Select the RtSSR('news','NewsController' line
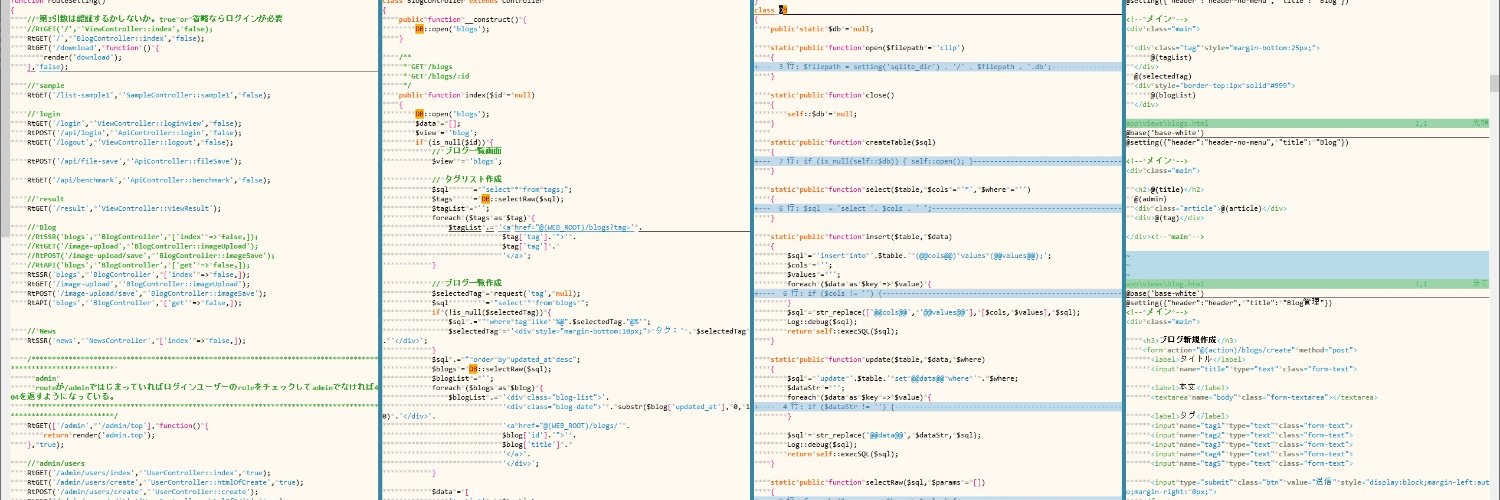This screenshot has height=500, width=1500. click(136, 341)
